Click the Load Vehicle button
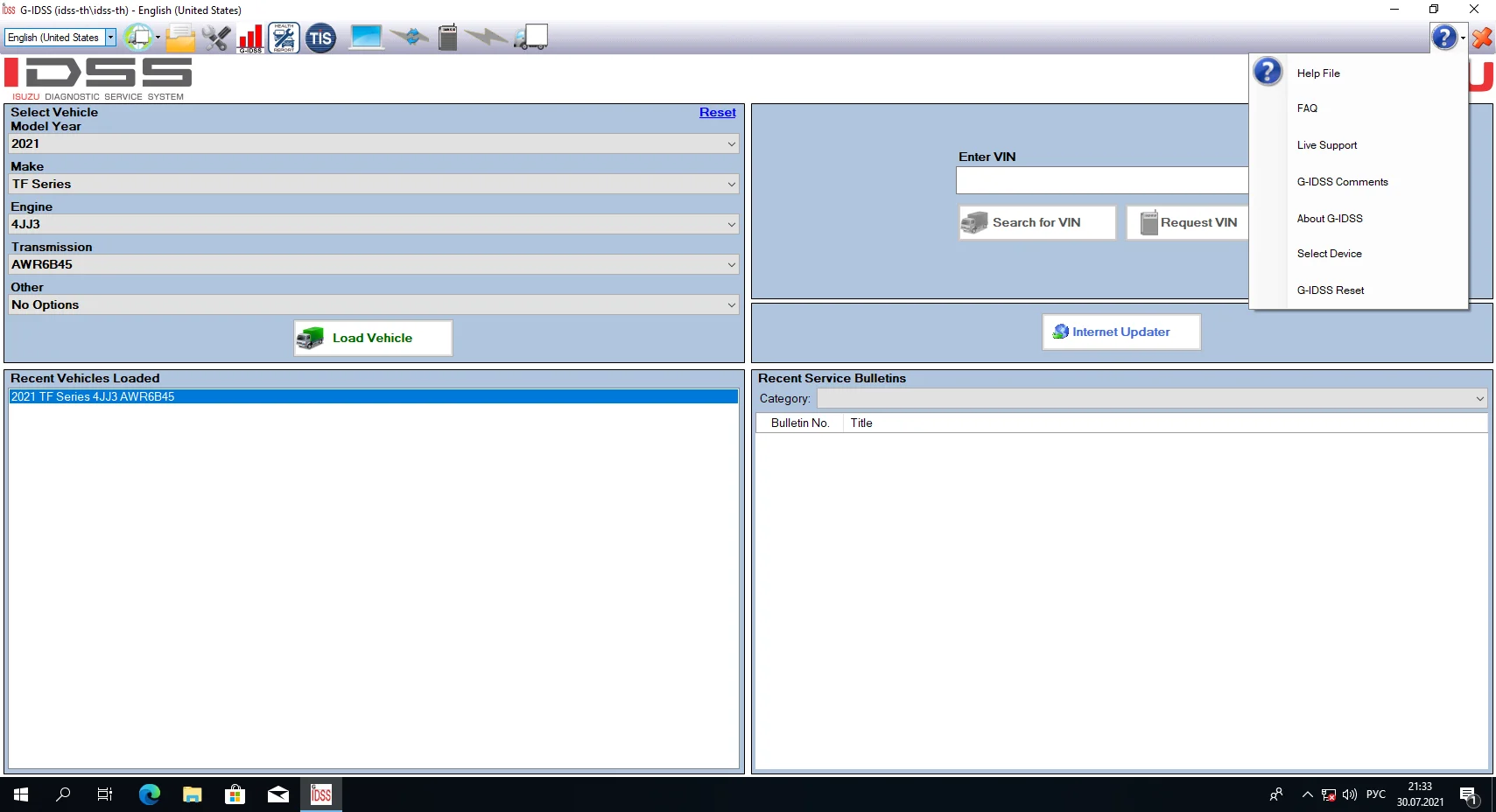 (x=373, y=338)
